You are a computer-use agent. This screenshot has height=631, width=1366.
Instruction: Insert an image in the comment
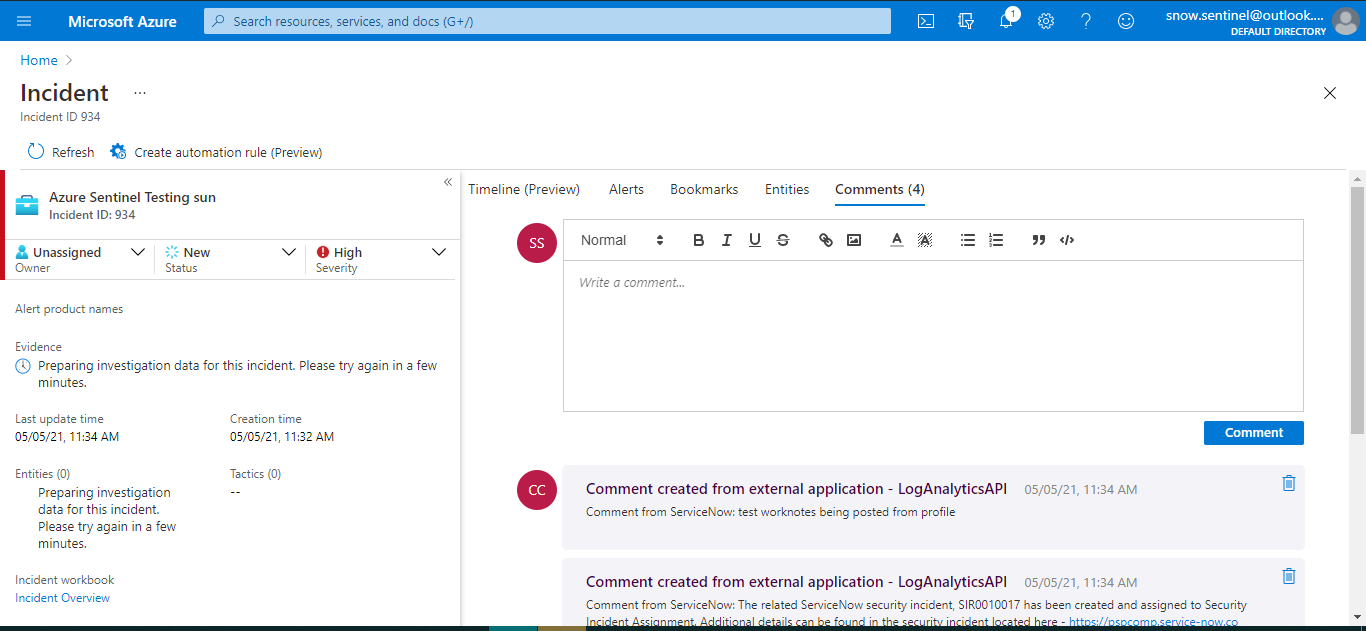854,240
